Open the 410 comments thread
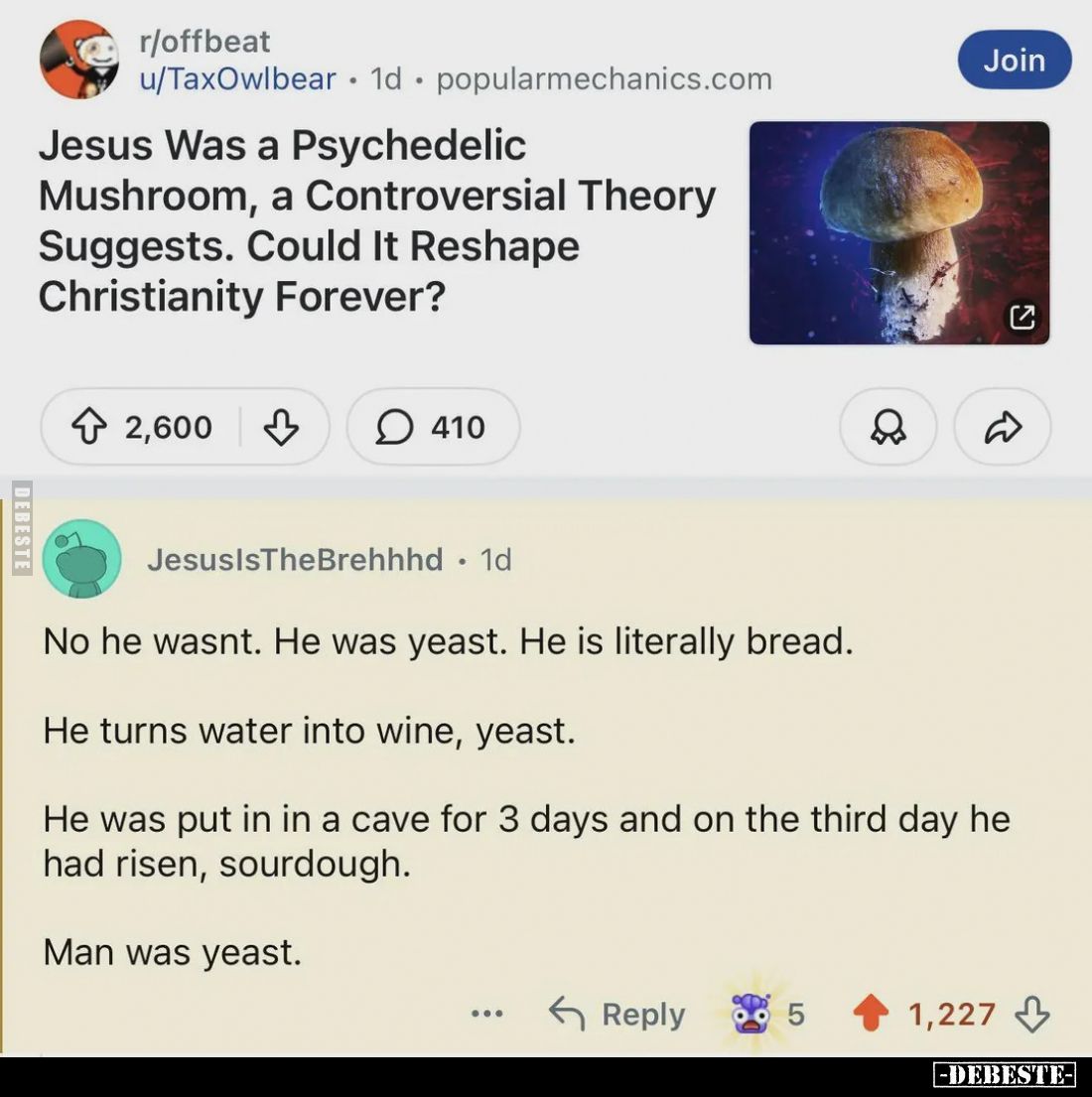Screen dimensions: 1092x1097 (433, 428)
